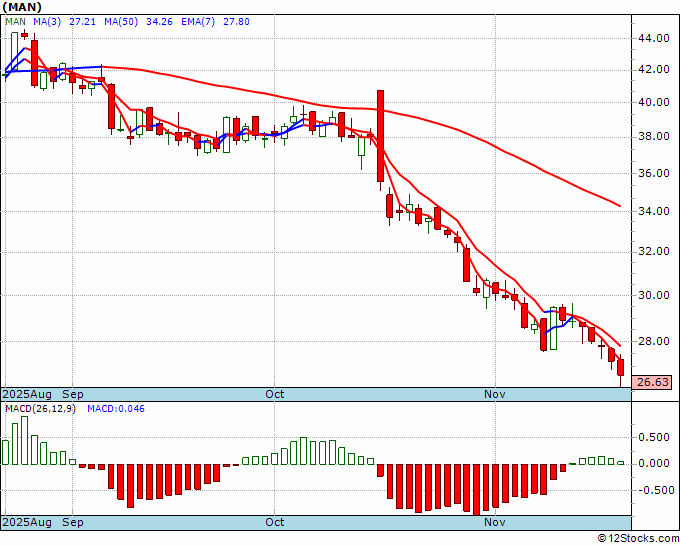Click 2025Aug on price chart time axis
The width and height of the screenshot is (680, 546).
pos(27,394)
